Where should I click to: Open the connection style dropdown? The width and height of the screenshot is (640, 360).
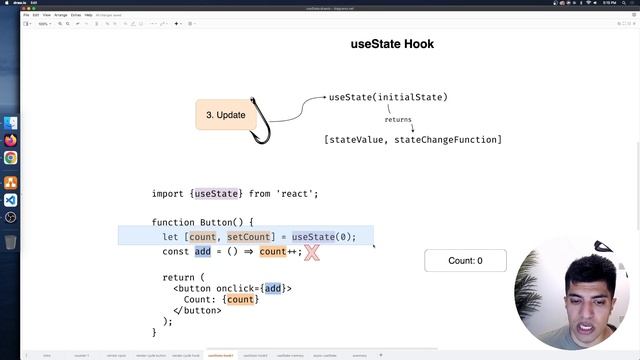[153, 24]
